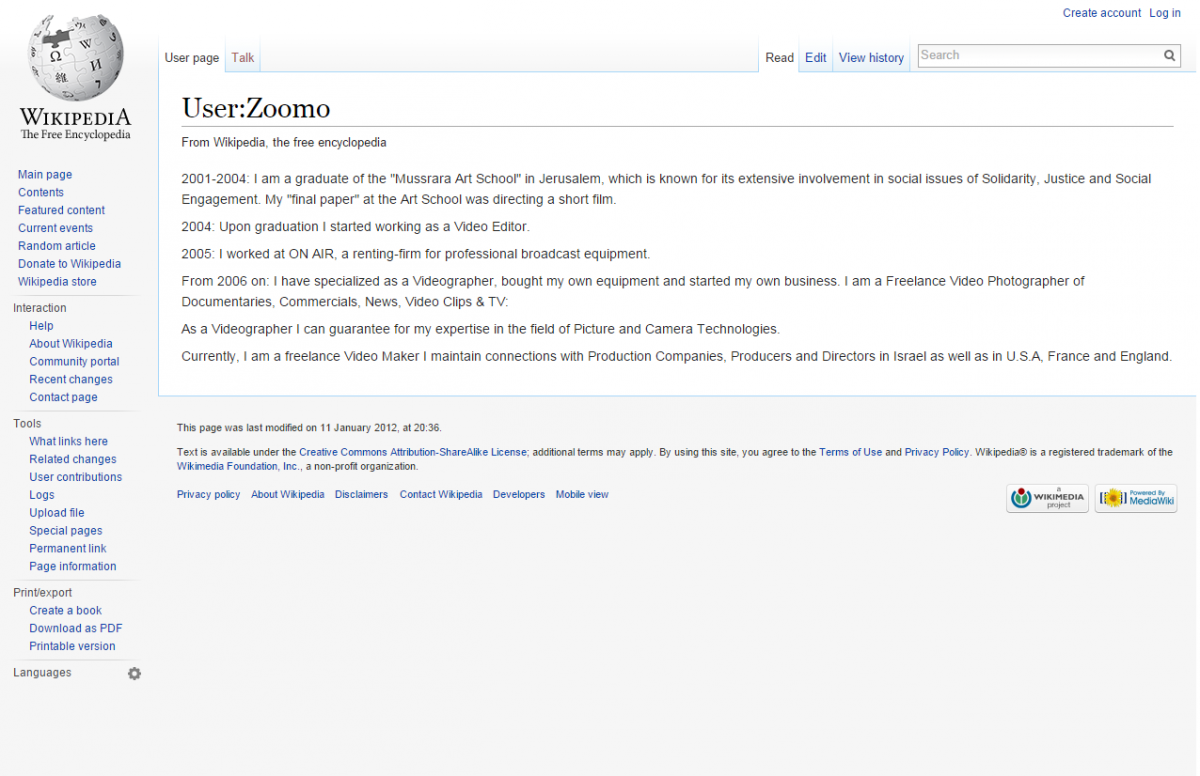Click Permanent link in Tools

pos(68,549)
